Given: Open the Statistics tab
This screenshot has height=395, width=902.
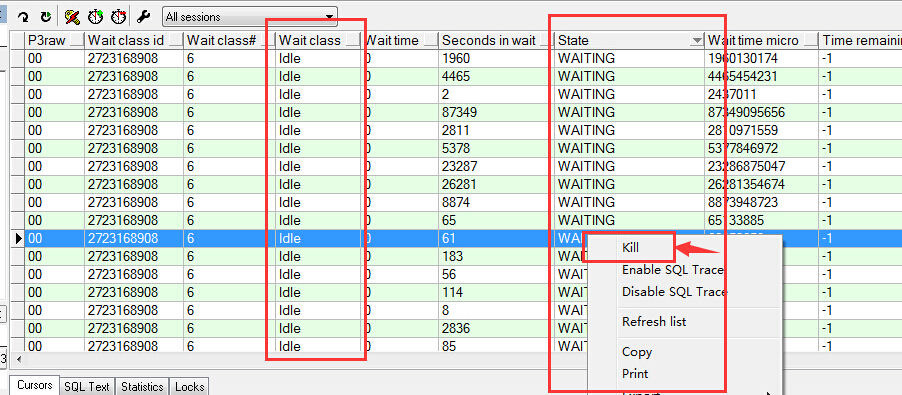Looking at the screenshot, I should point(142,387).
